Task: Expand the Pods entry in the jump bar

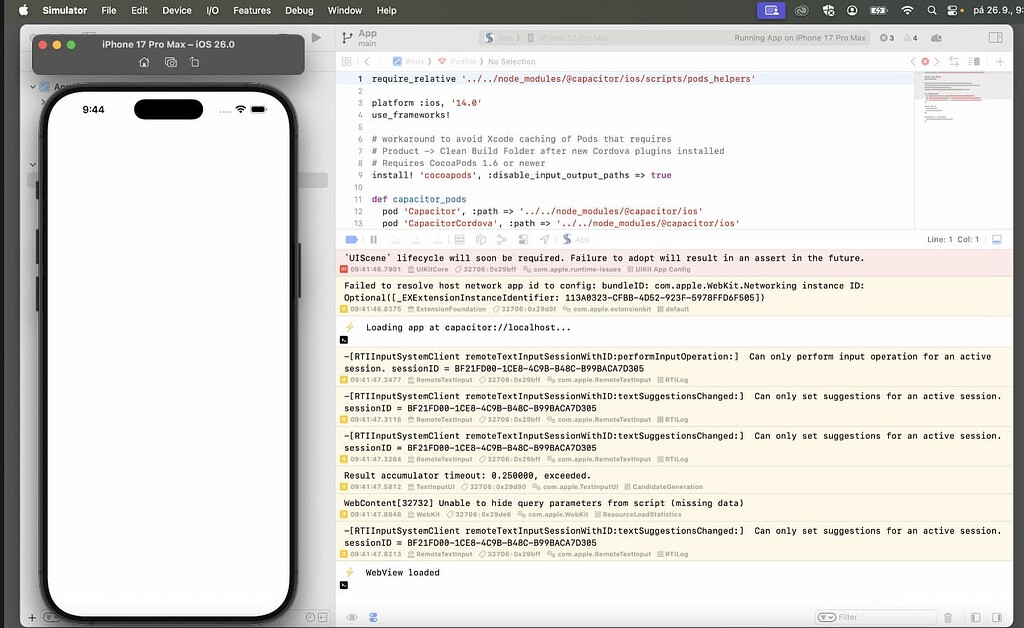Action: (414, 61)
